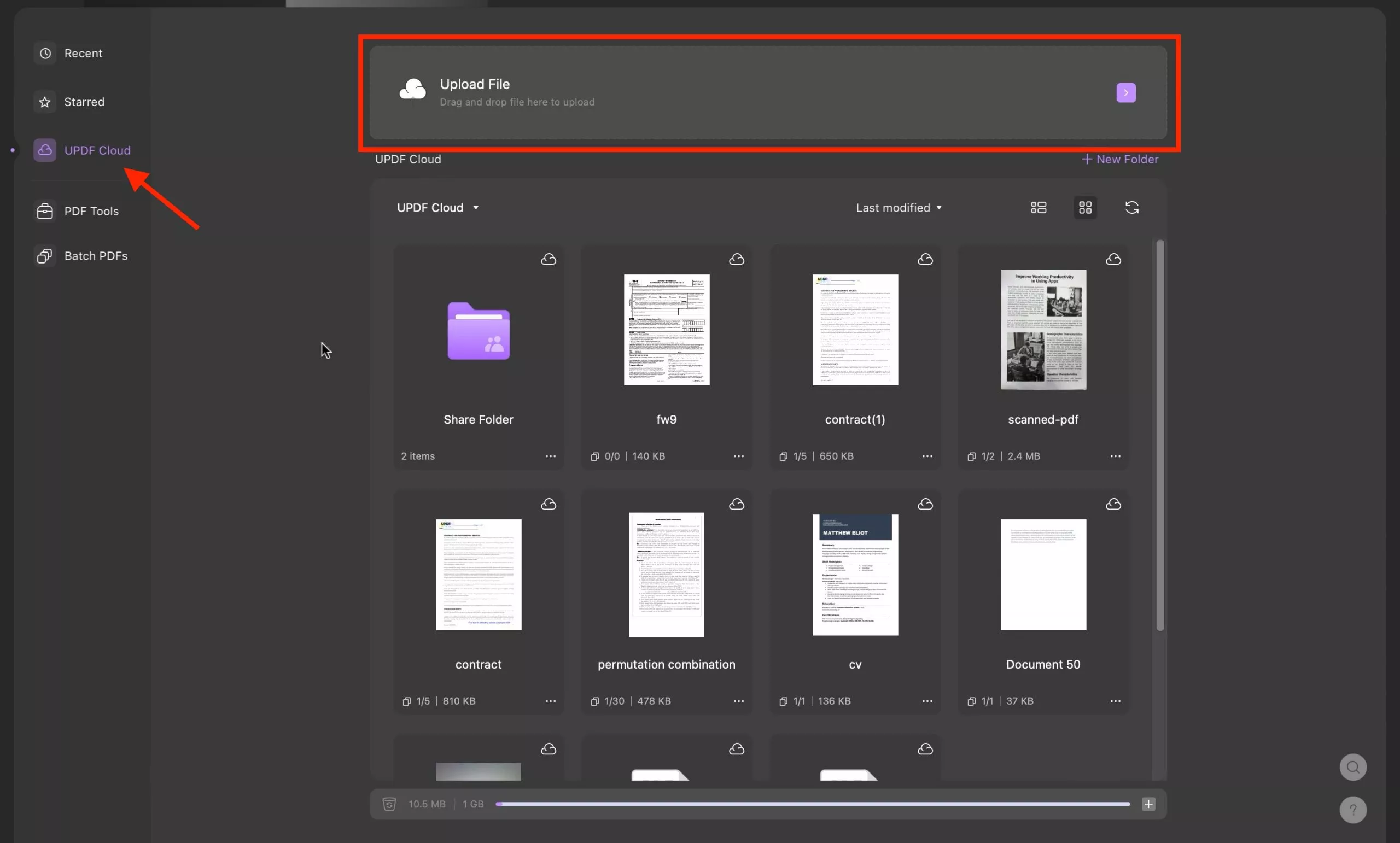Click 'Drag and drop file here to upload'
The image size is (1400, 843).
[x=517, y=102]
